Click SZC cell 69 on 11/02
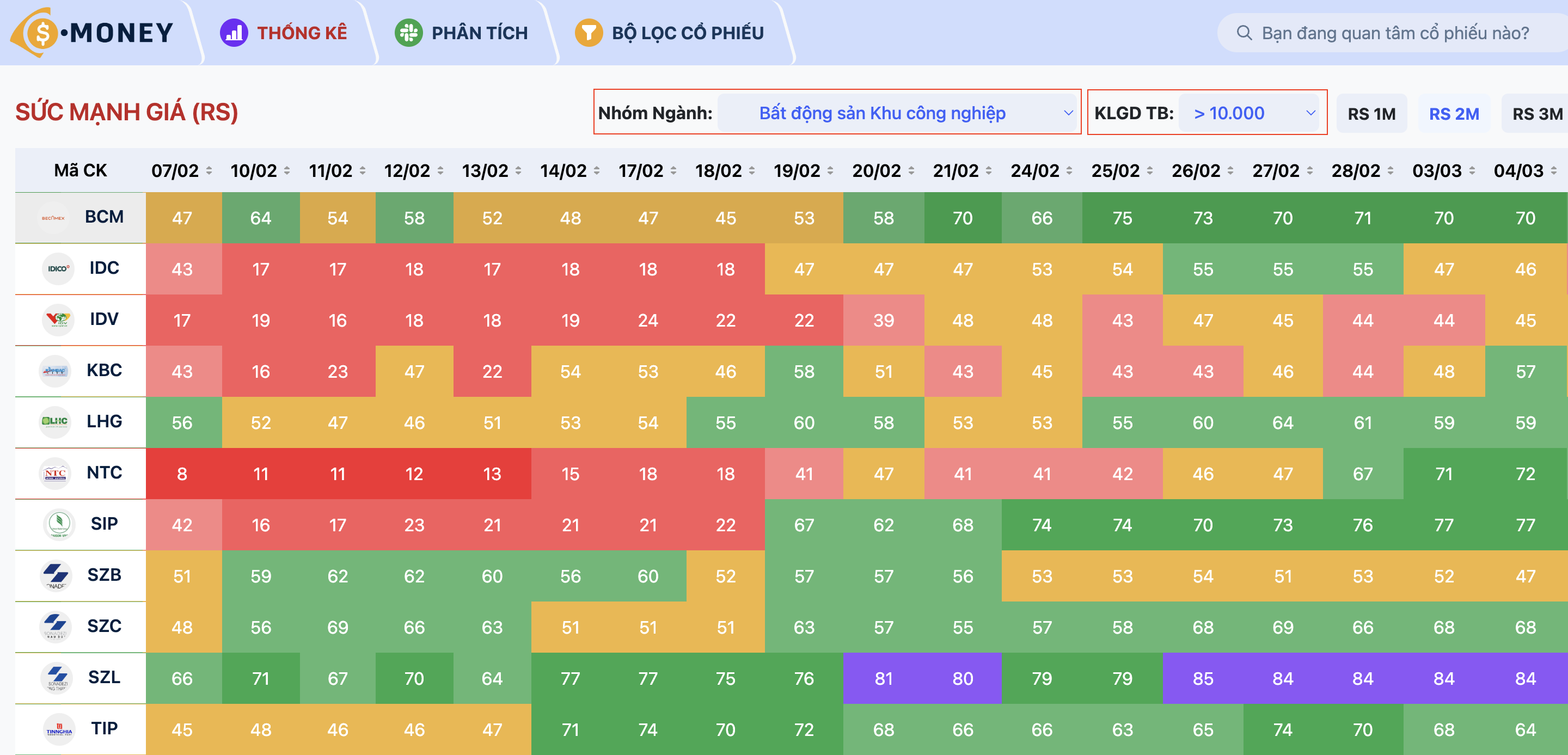Viewport: 1568px width, 755px height. [338, 627]
